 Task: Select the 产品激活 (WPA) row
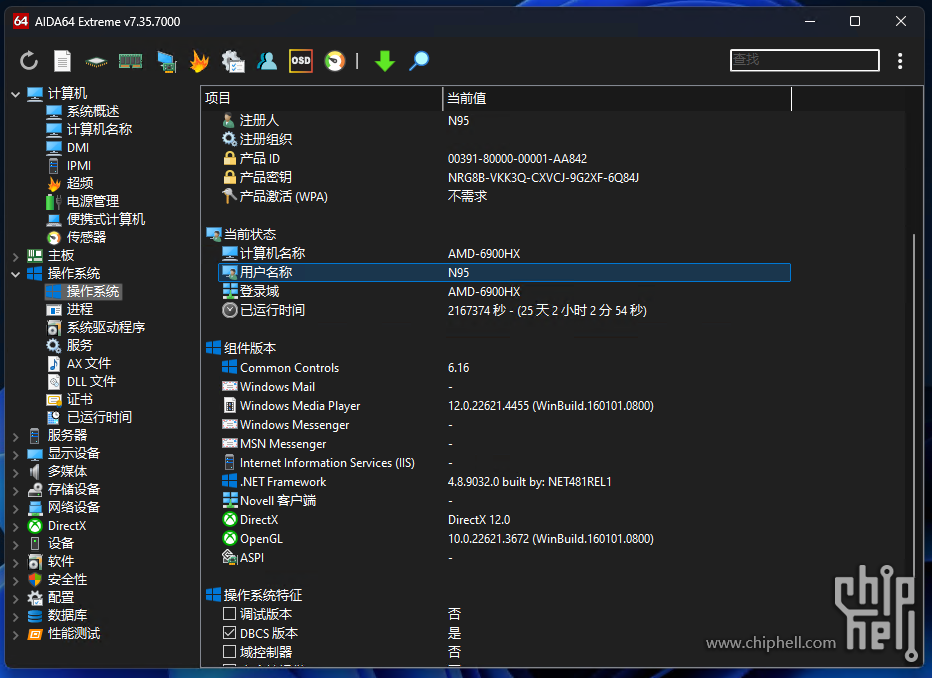(505, 197)
